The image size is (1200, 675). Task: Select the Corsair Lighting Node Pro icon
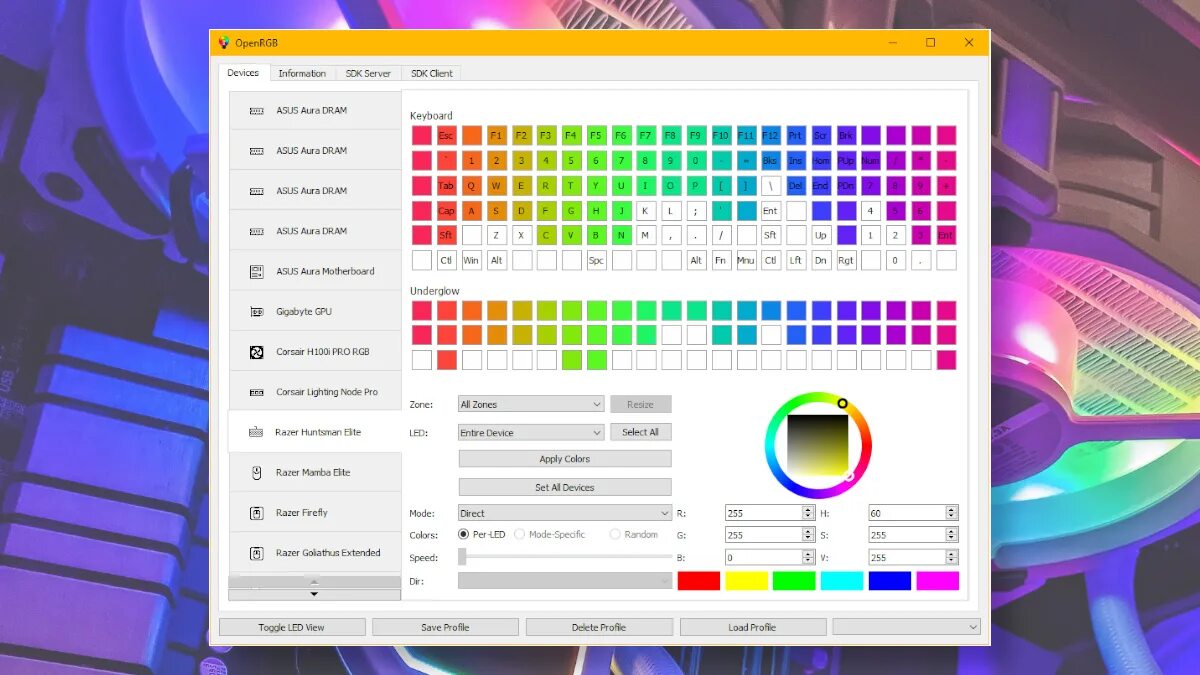point(256,392)
